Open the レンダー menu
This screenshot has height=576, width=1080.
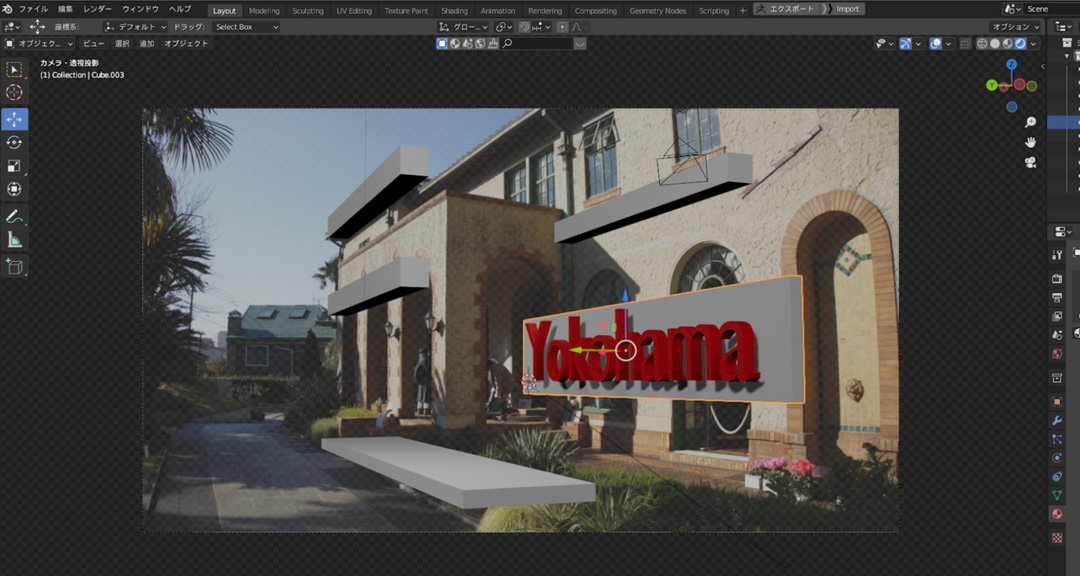[97, 9]
